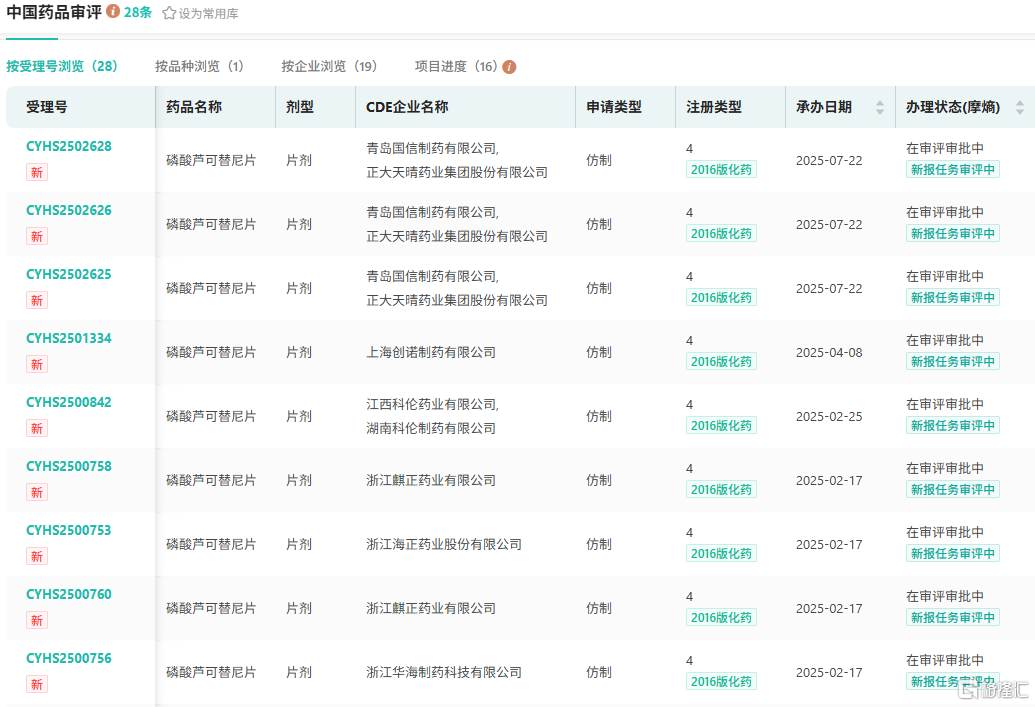1035x707 pixels.
Task: Open record CYHS2500760
Action: 69,595
